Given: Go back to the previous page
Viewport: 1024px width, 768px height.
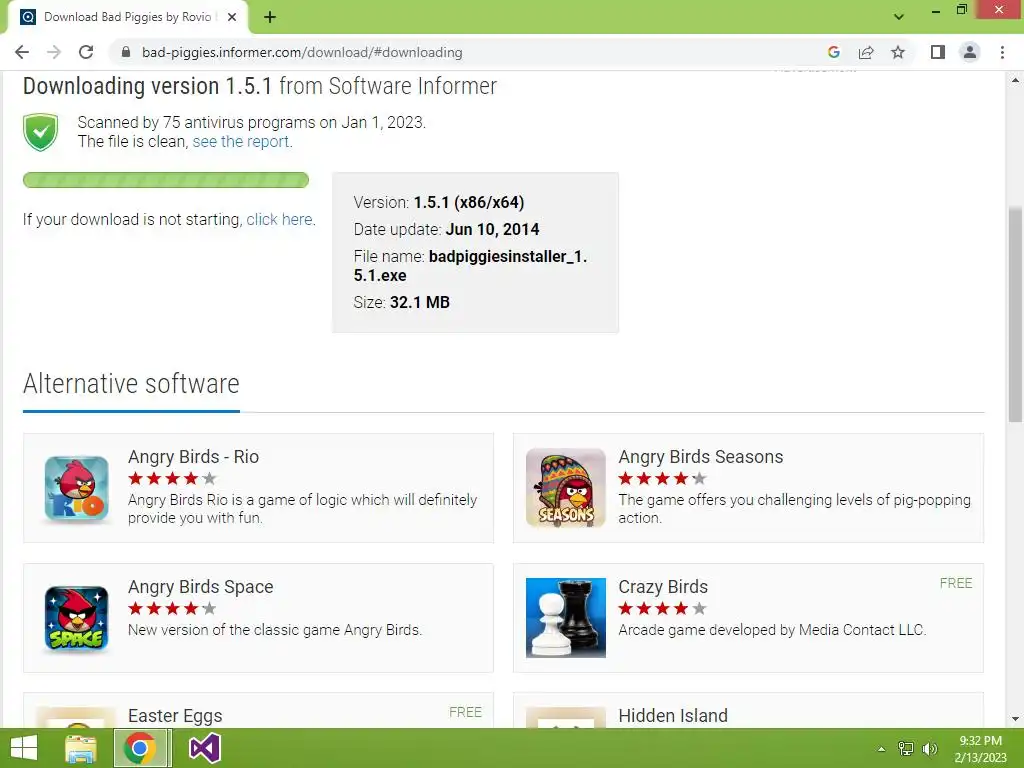Looking at the screenshot, I should click(x=22, y=52).
